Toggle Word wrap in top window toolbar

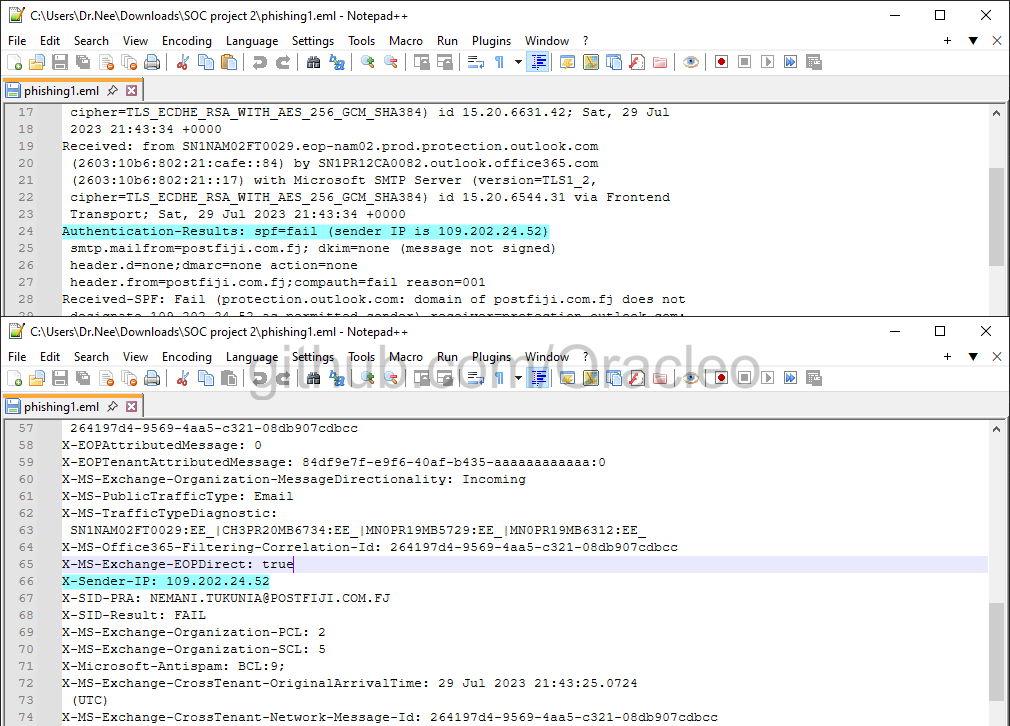(x=476, y=62)
